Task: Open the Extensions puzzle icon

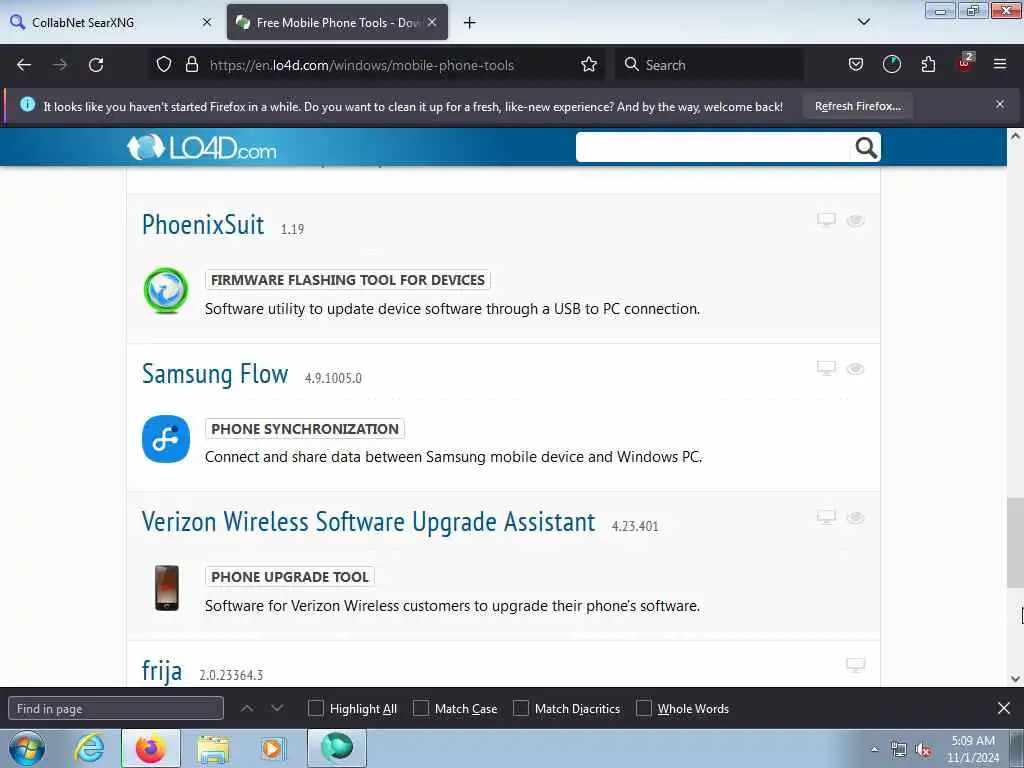Action: point(928,65)
